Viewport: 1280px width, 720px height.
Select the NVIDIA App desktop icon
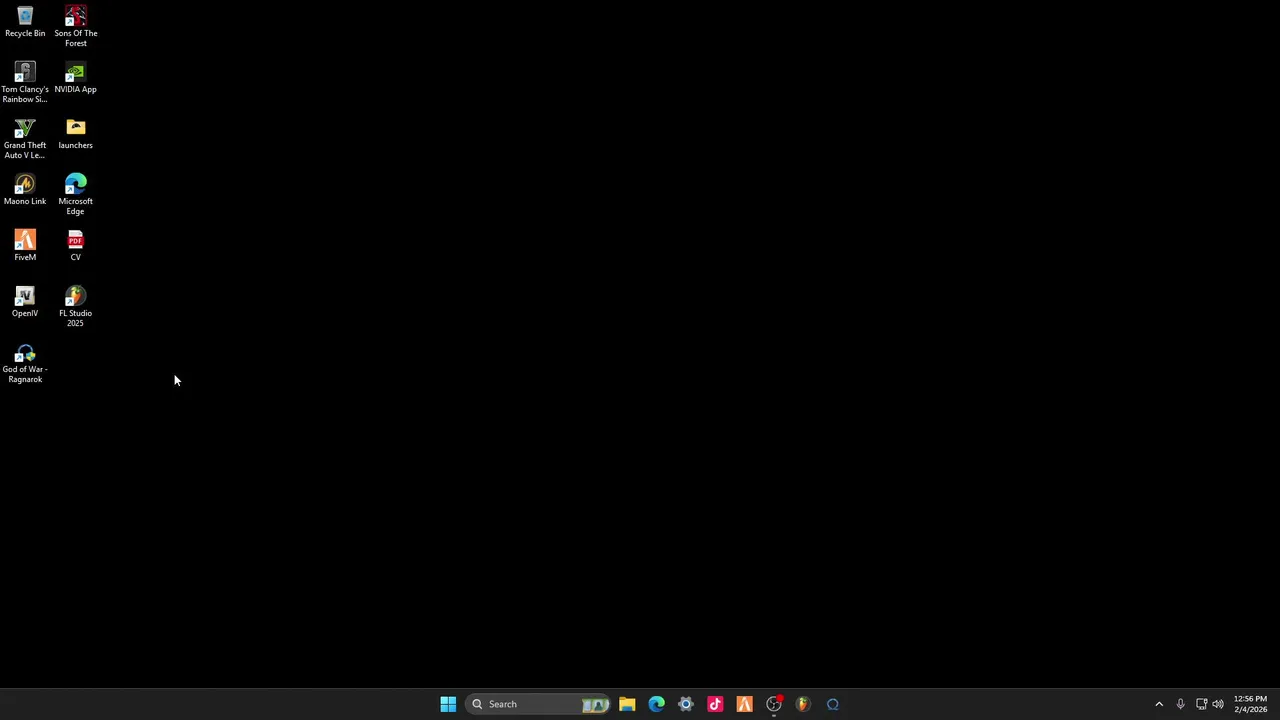pyautogui.click(x=75, y=78)
